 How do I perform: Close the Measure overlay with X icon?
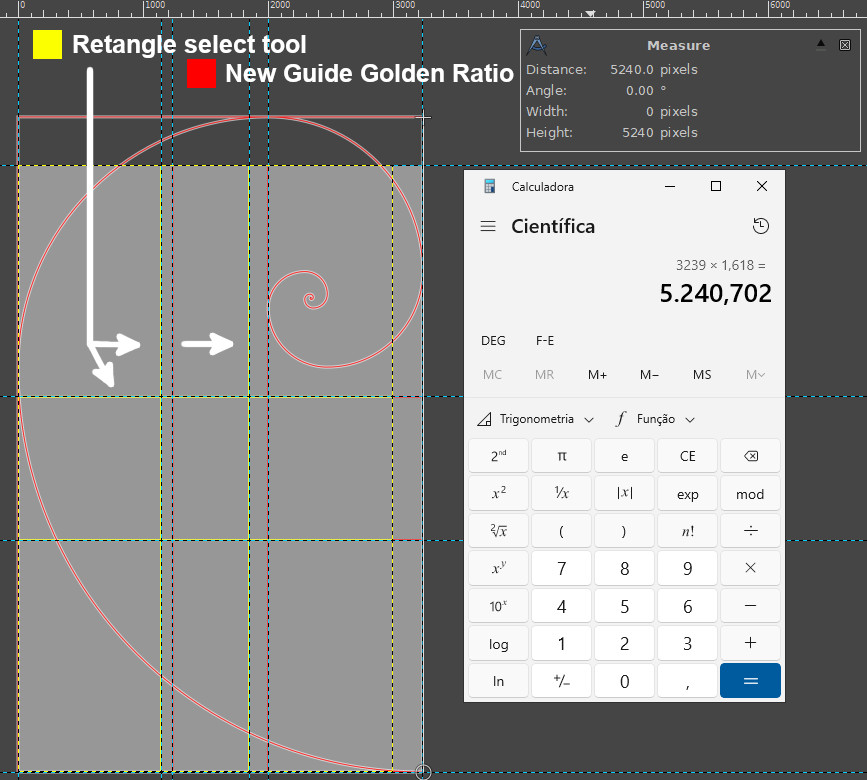click(845, 45)
